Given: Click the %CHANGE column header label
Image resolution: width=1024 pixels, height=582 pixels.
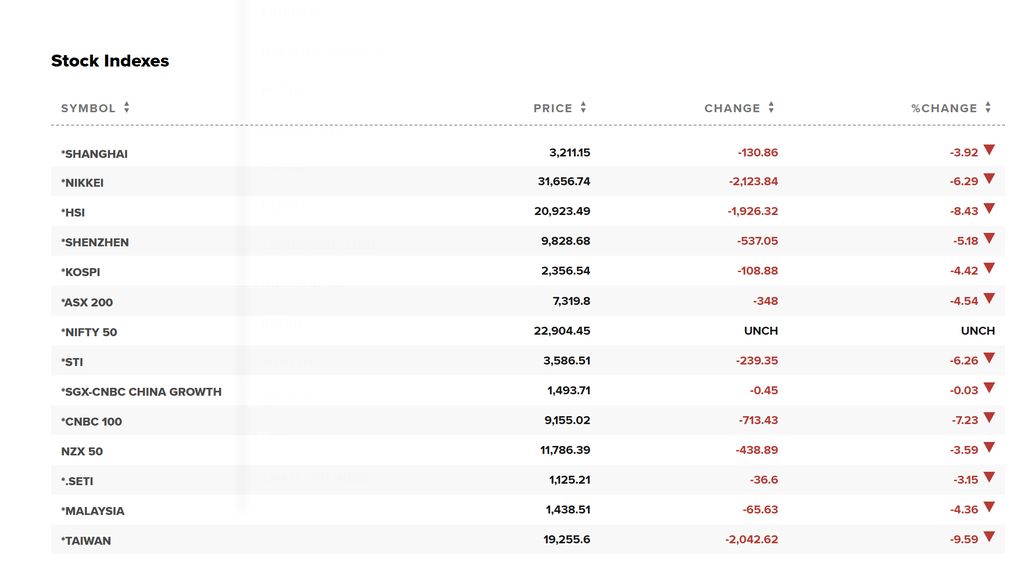Looking at the screenshot, I should 944,108.
